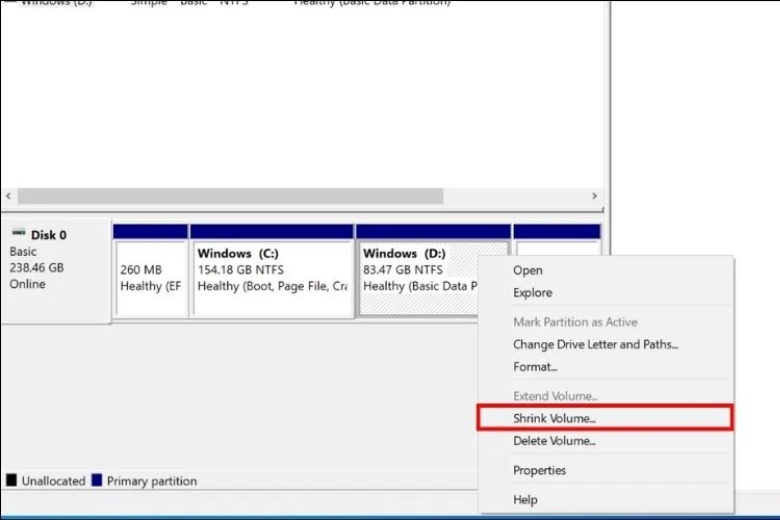
Task: Select Delete Volume... menu option
Action: point(554,441)
